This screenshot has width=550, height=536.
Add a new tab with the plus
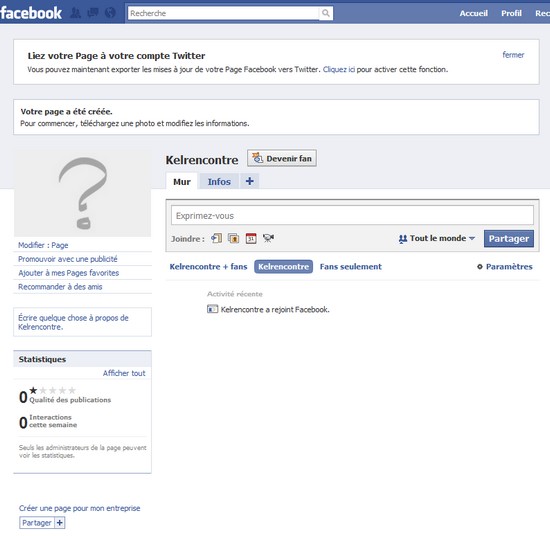[x=249, y=181]
